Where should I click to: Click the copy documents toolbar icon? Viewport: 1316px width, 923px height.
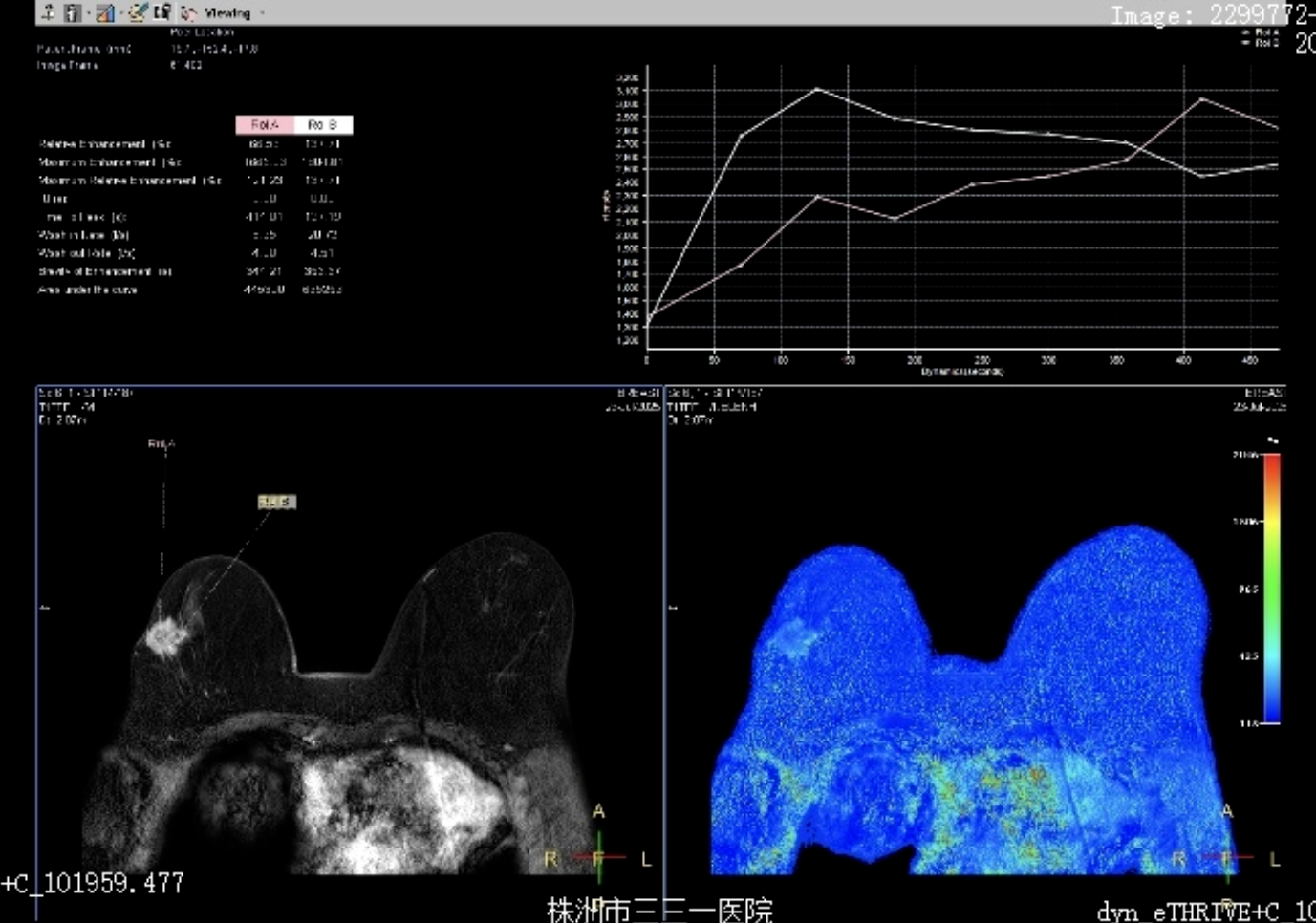[x=162, y=12]
